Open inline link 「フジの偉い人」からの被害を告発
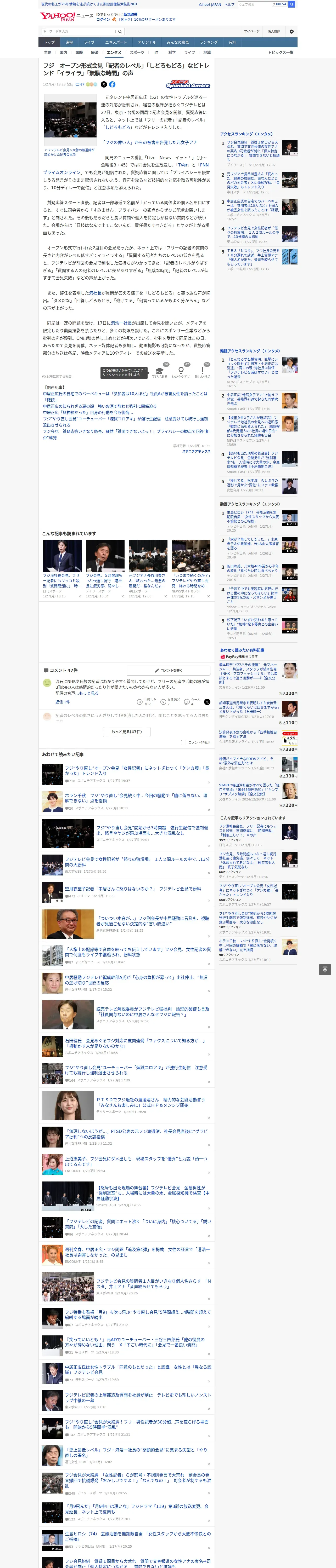The width and height of the screenshot is (336, 1568). click(x=150, y=142)
